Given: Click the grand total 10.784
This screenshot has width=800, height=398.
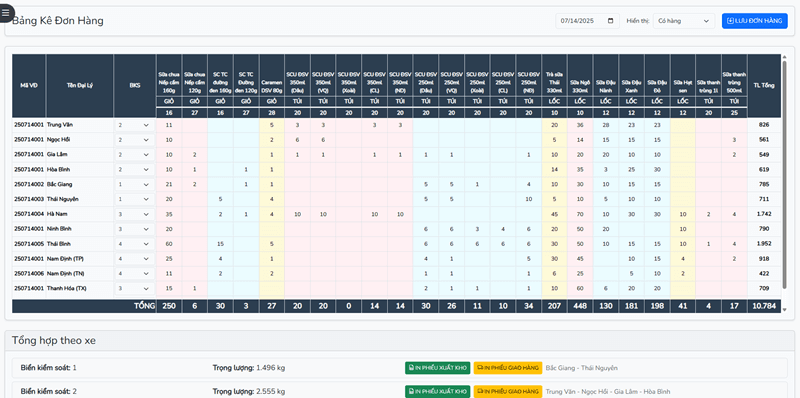Looking at the screenshot, I should [764, 306].
